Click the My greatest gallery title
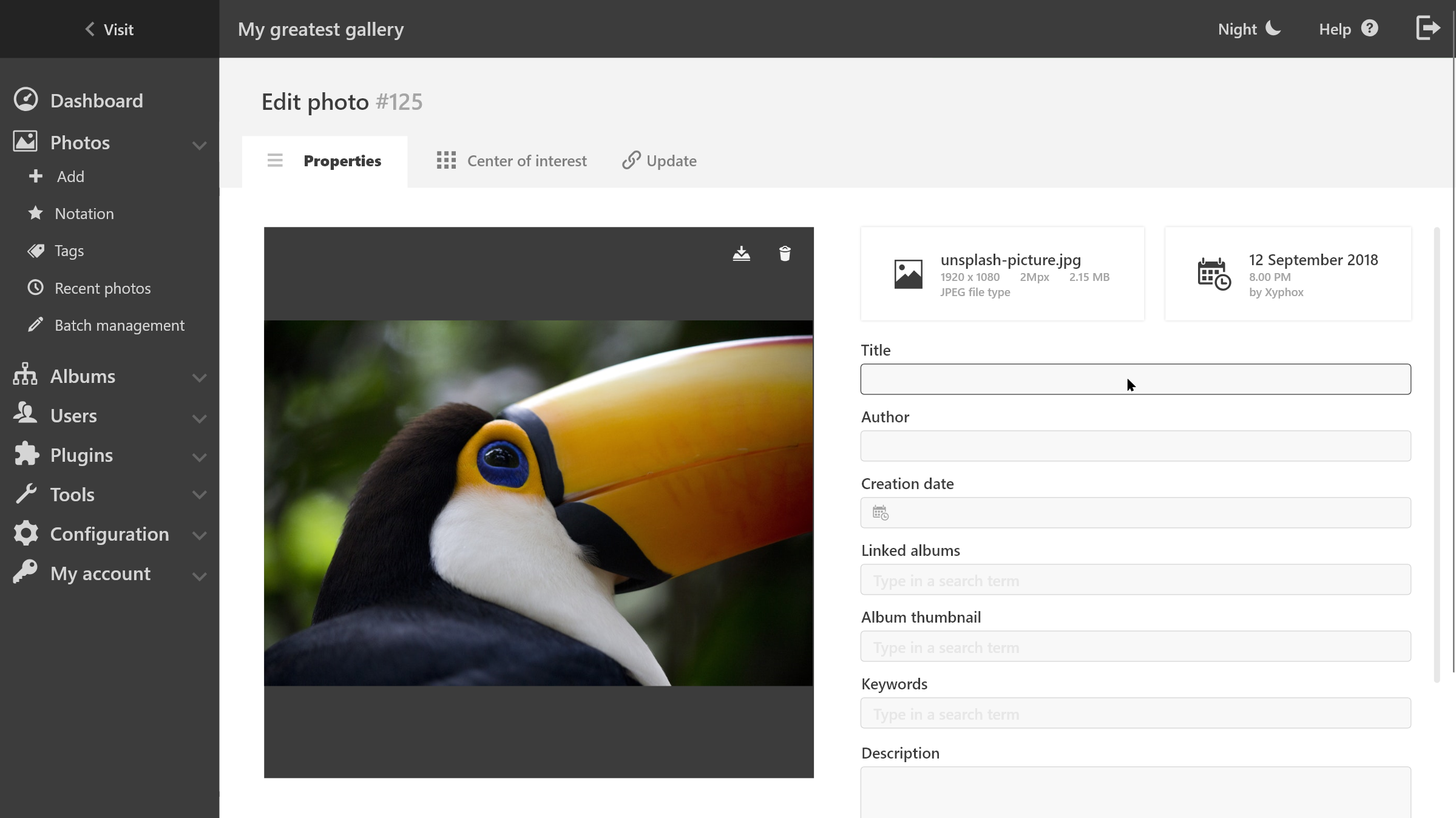 (320, 29)
